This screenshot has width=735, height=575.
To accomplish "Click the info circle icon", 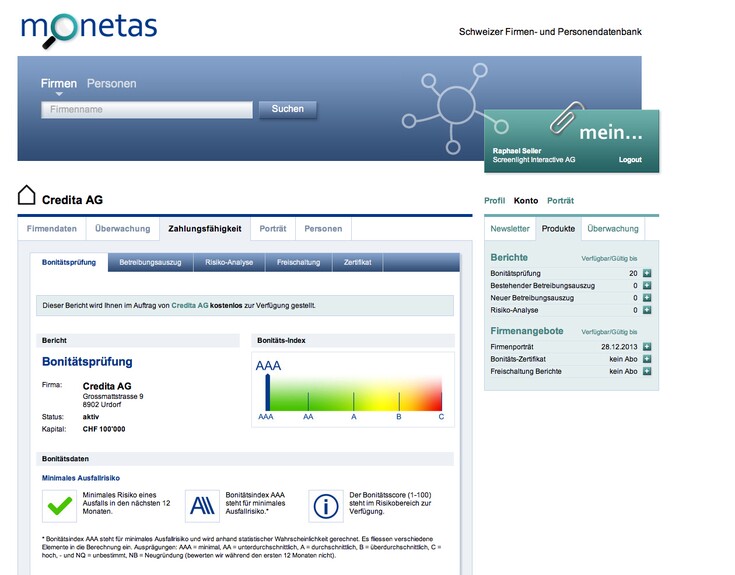I will click(326, 506).
